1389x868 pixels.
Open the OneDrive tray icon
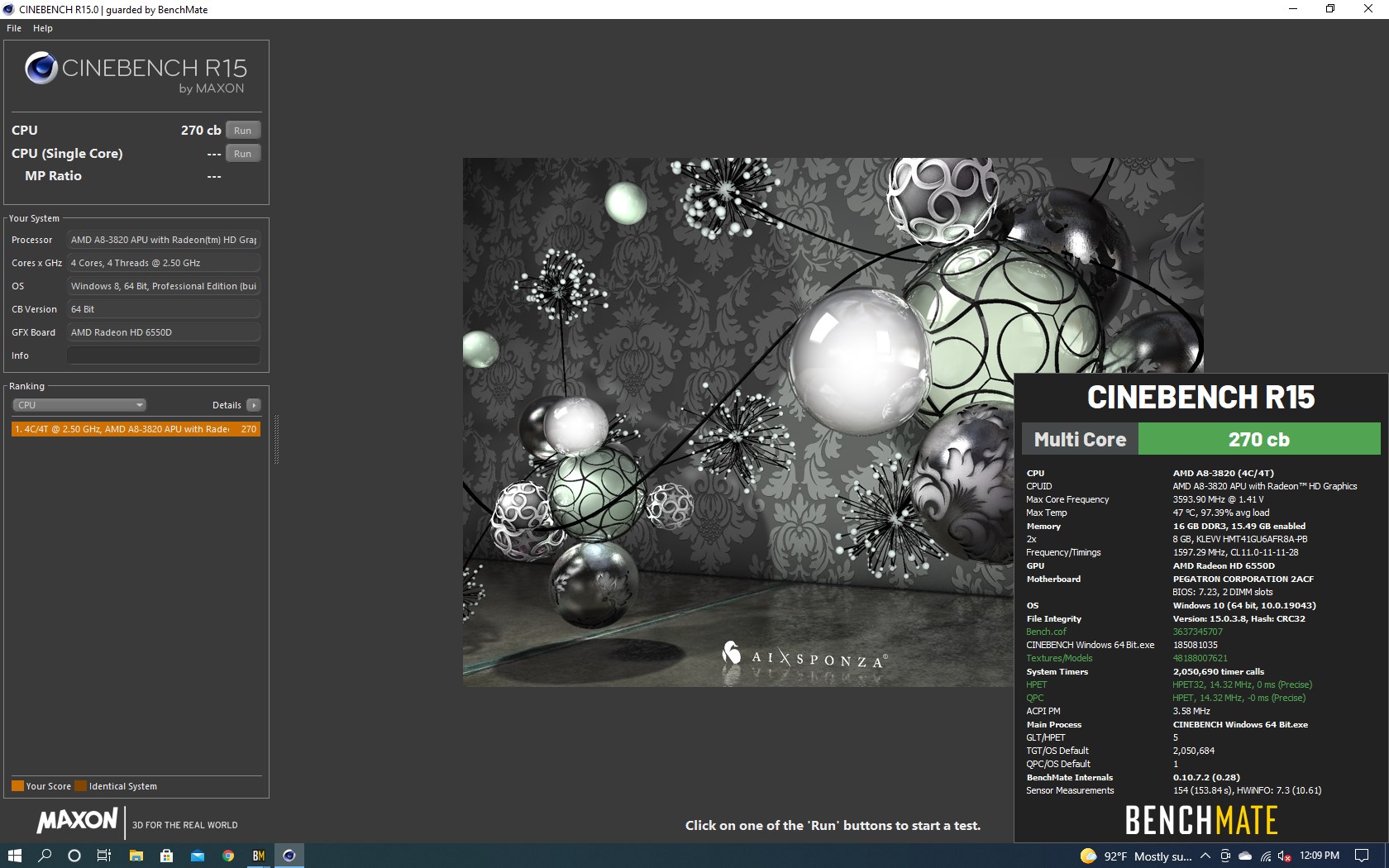pos(1245,856)
